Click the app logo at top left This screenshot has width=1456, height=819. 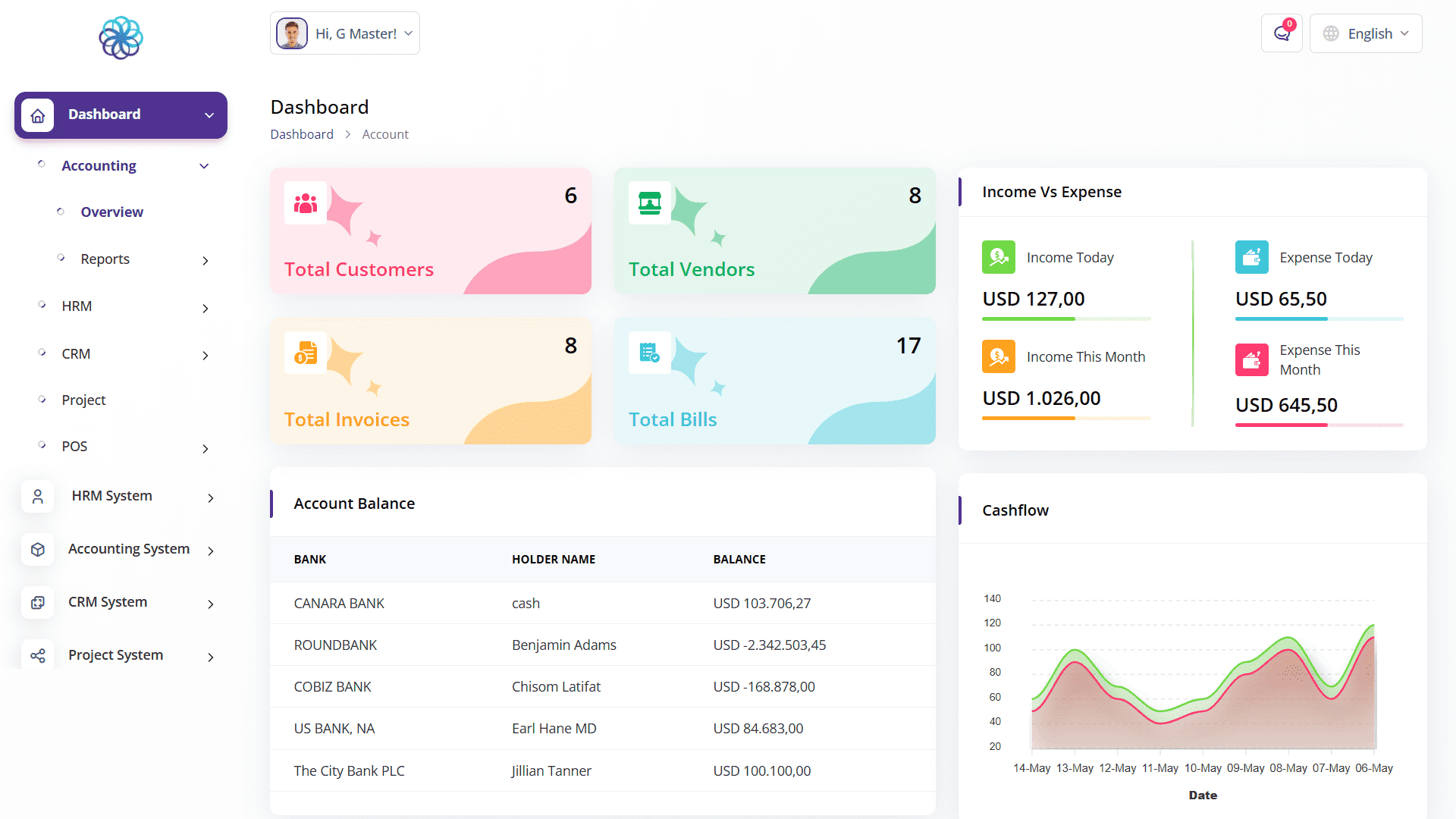coord(121,38)
